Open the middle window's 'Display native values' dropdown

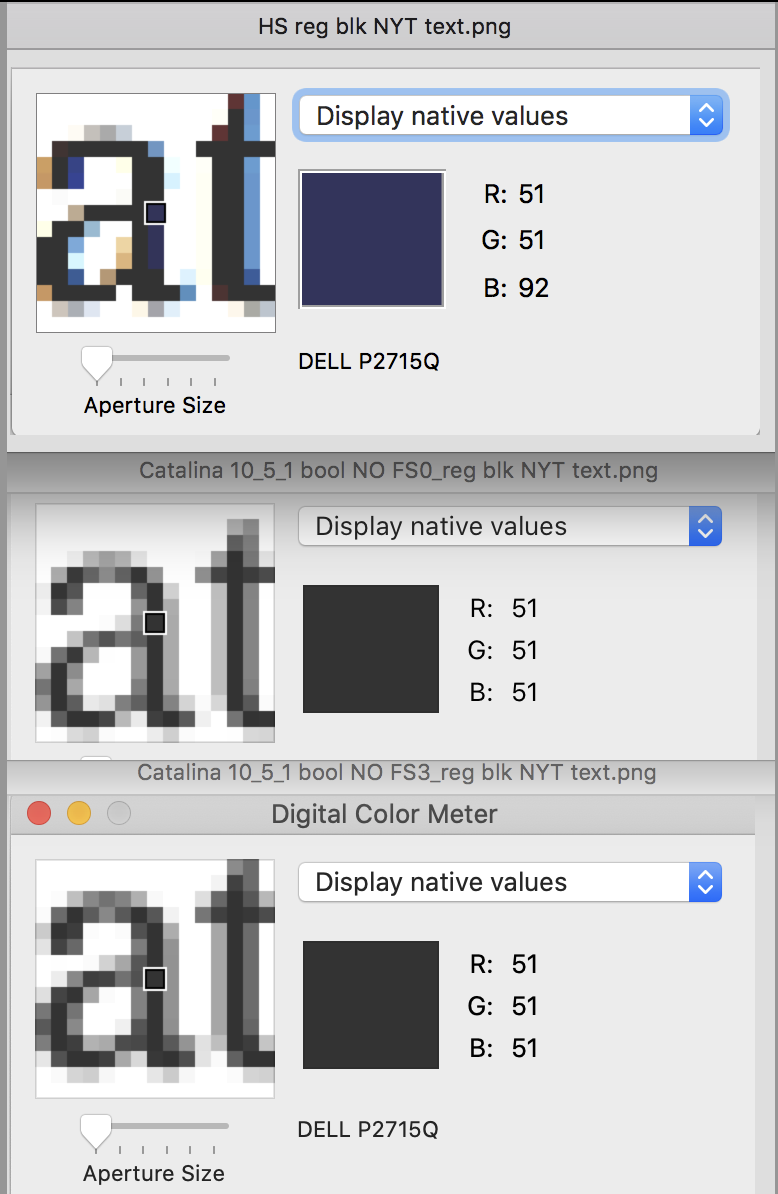click(x=510, y=526)
